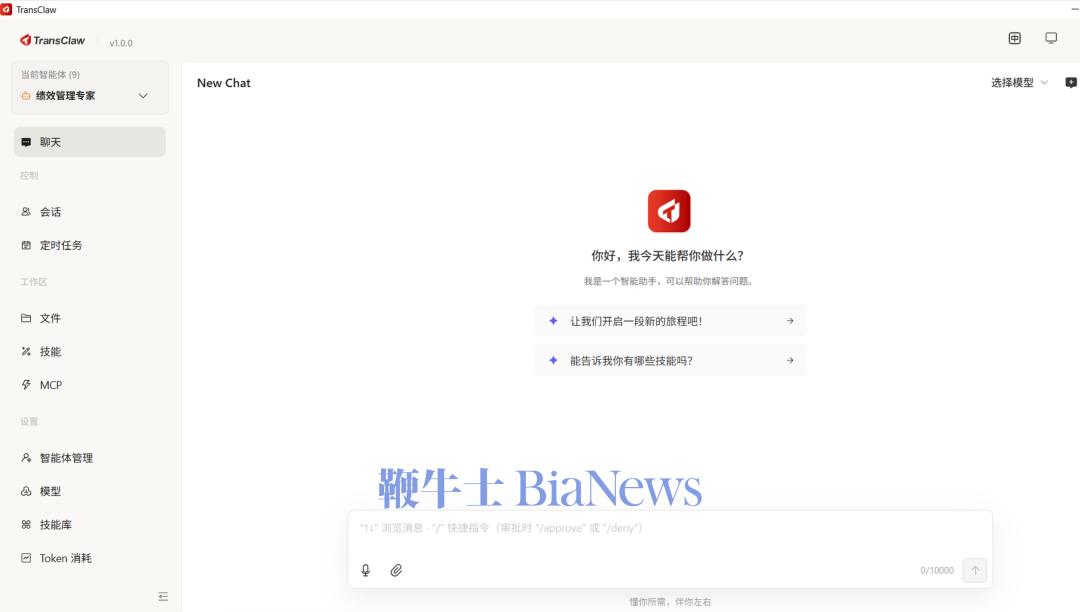Click the monitor display icon in the top bar
Screen dimensions: 1080x612
(1051, 38)
